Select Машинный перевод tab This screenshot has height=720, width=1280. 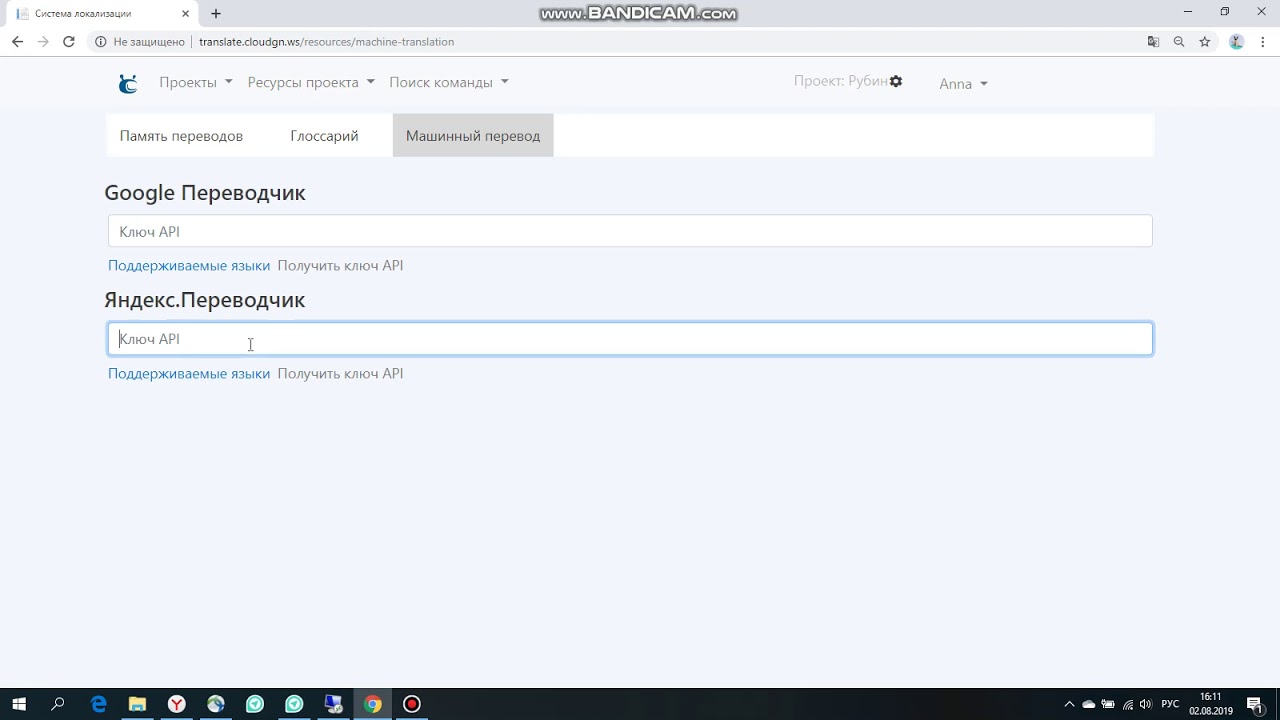473,136
